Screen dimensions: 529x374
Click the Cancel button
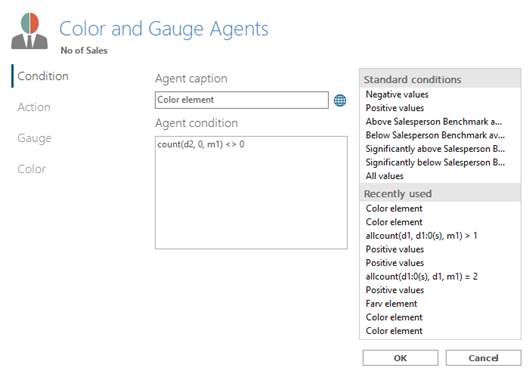click(483, 358)
